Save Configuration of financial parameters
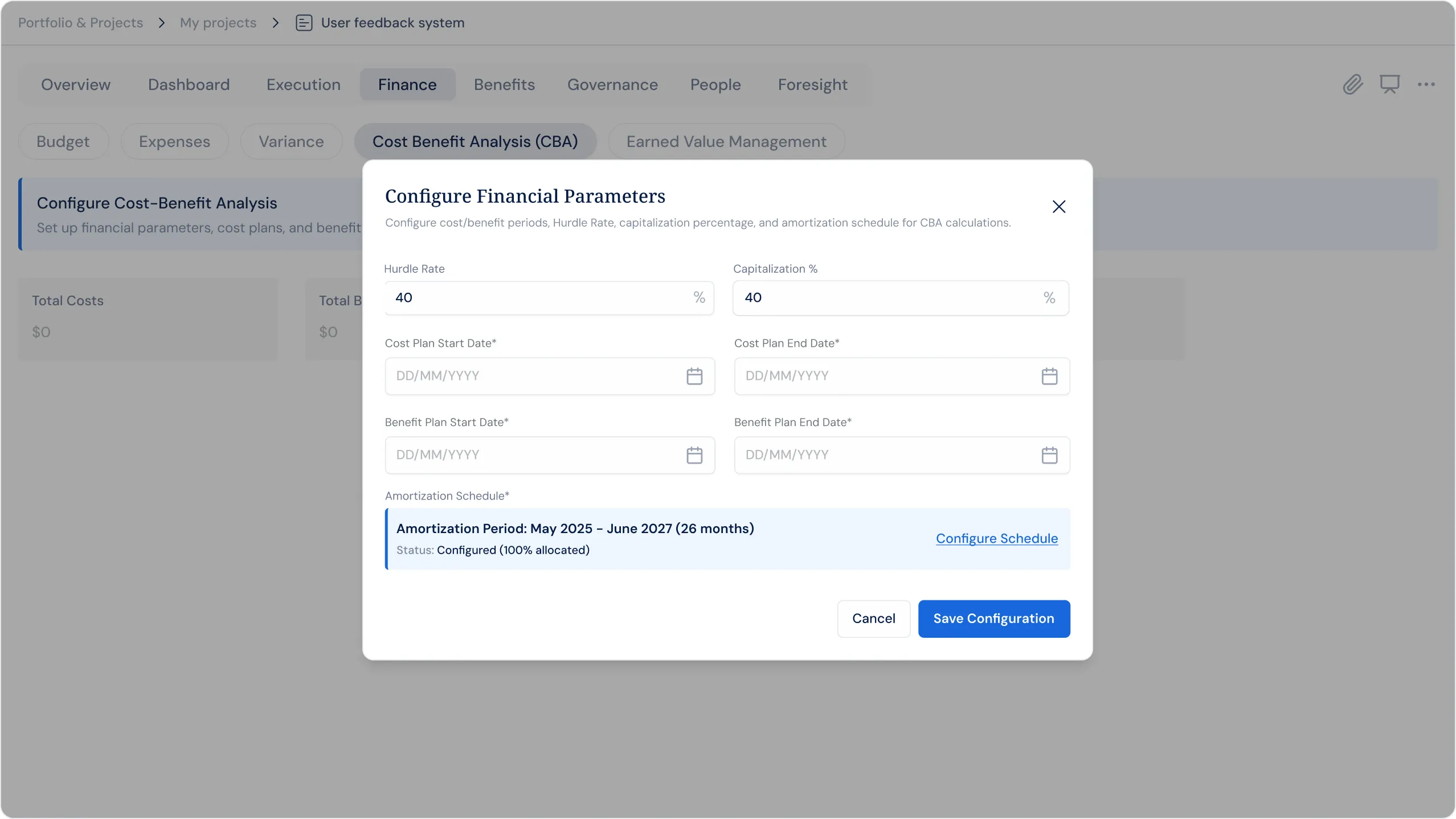Screen dimensions: 1456x819 click(994, 619)
